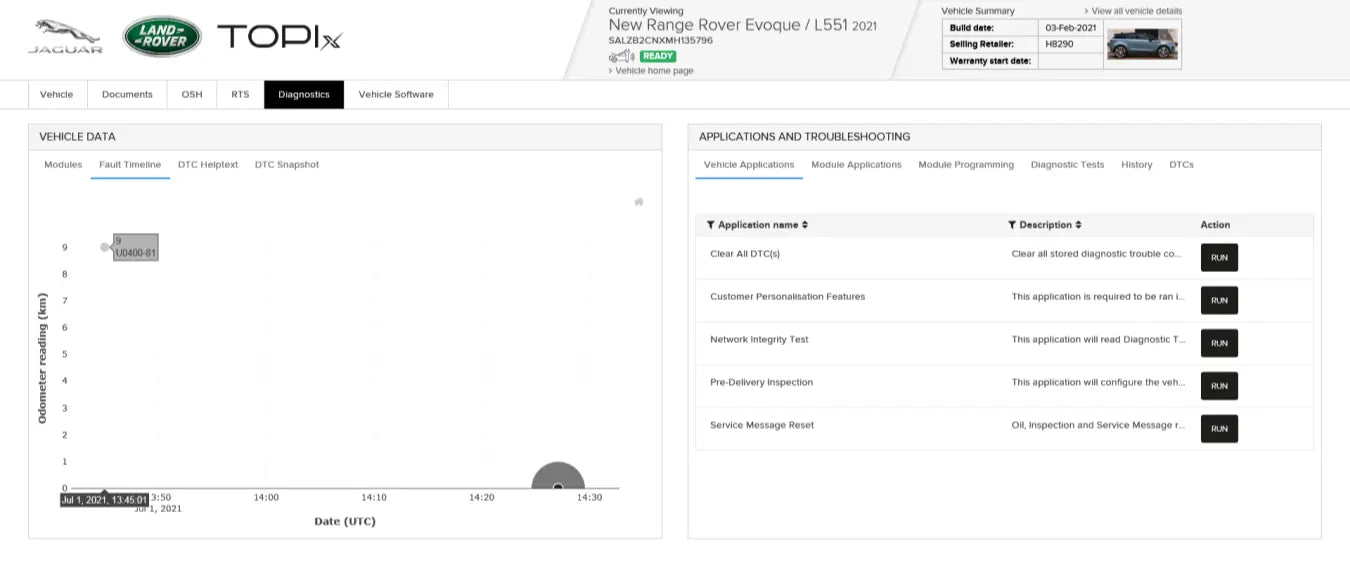Click the vehicle connection status icon
Image resolution: width=1350 pixels, height=568 pixels.
click(622, 57)
